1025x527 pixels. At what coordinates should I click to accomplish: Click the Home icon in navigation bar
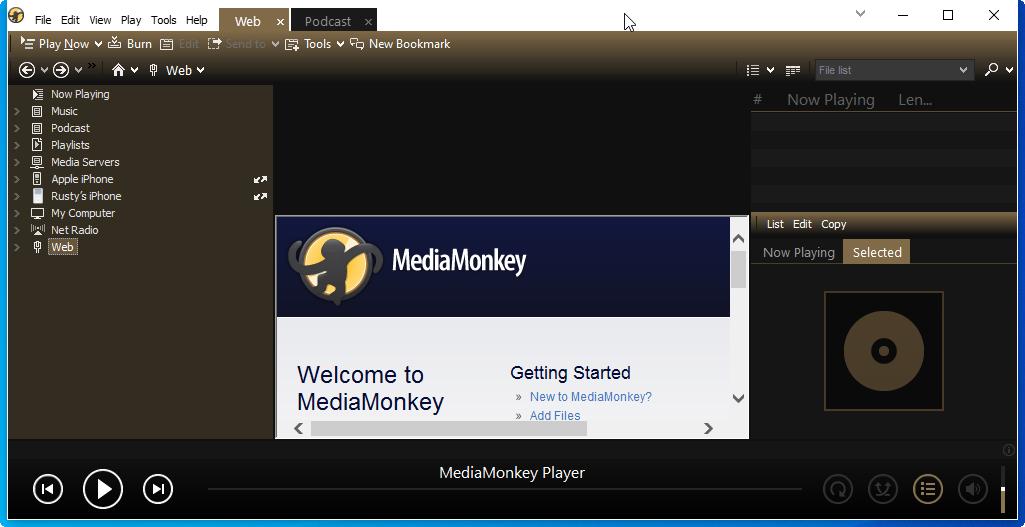coord(119,70)
